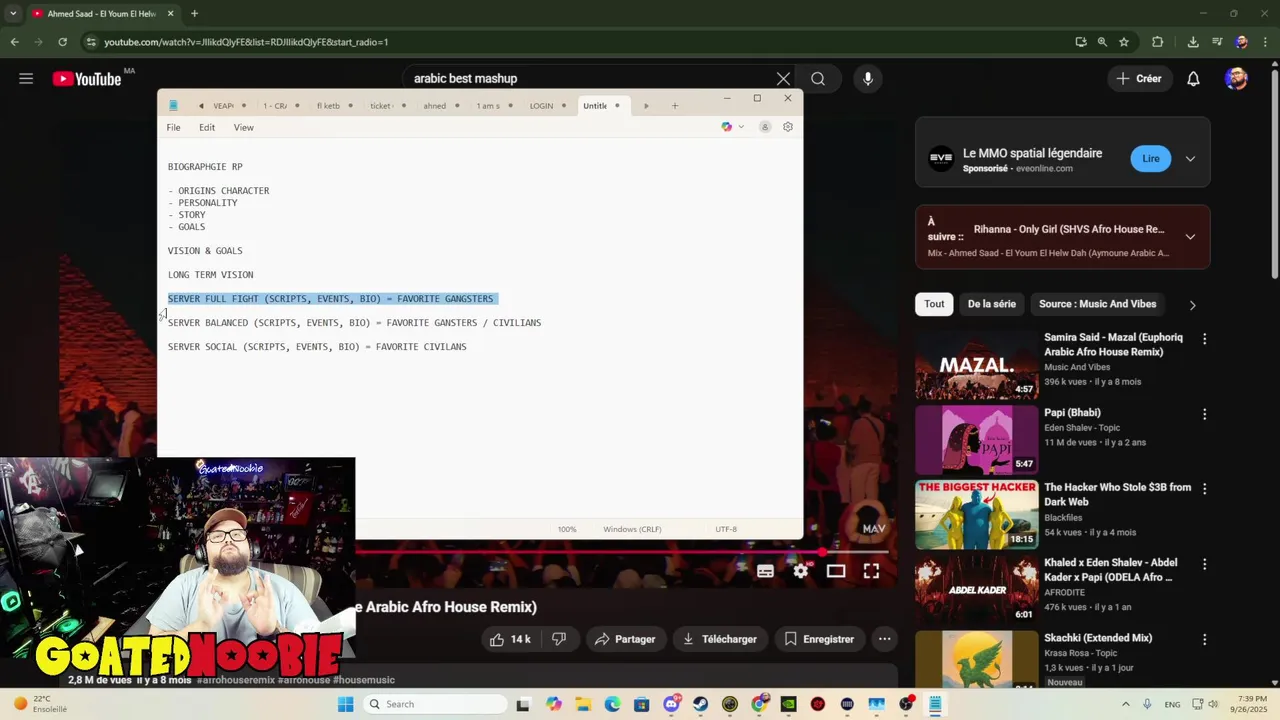The image size is (1280, 720).
Task: Open Notepad account profile icon
Action: pyautogui.click(x=765, y=127)
